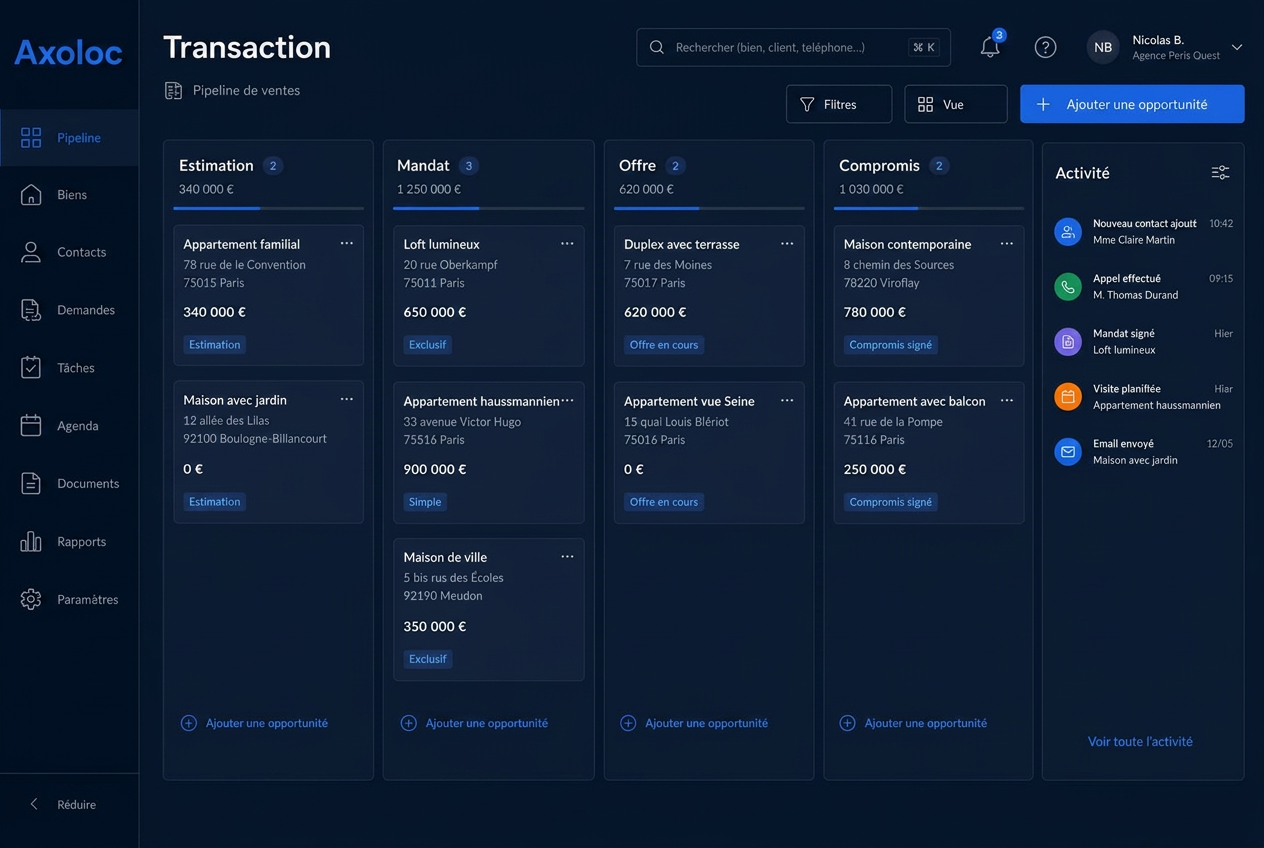The height and width of the screenshot is (848, 1264).
Task: Open options menu on Duplex avec terrasse card
Action: pos(787,244)
